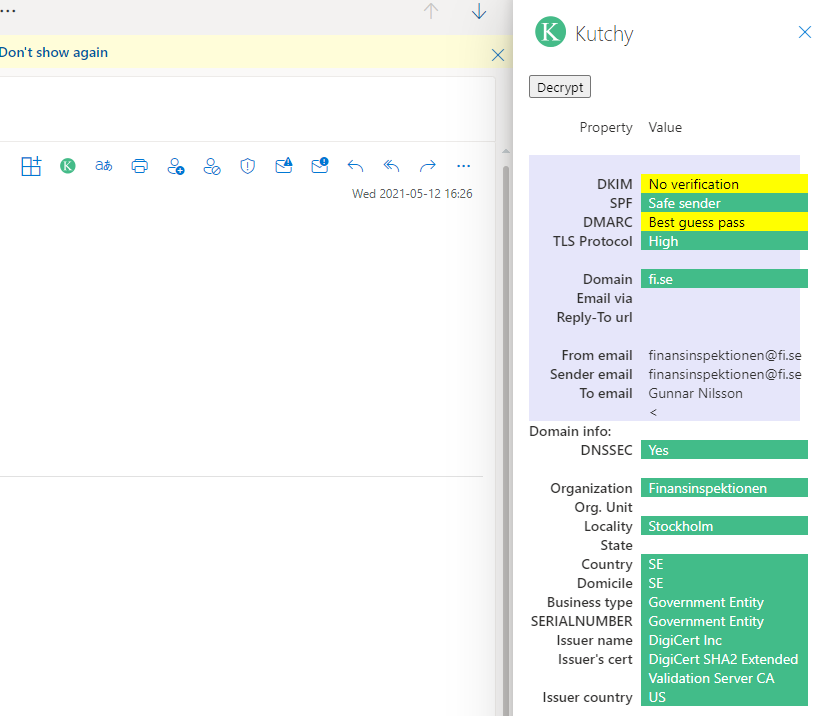The image size is (815, 716).
Task: Click the Country 'SE' value
Action: pos(724,564)
